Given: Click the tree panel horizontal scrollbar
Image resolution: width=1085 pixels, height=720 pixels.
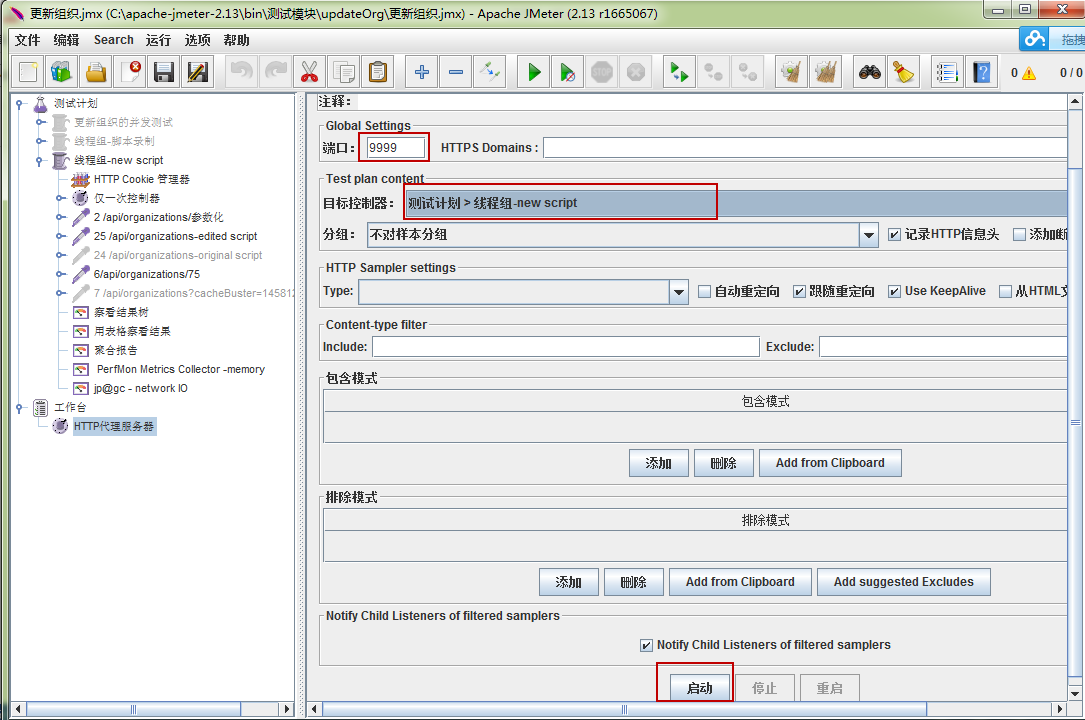Looking at the screenshot, I should click(134, 709).
